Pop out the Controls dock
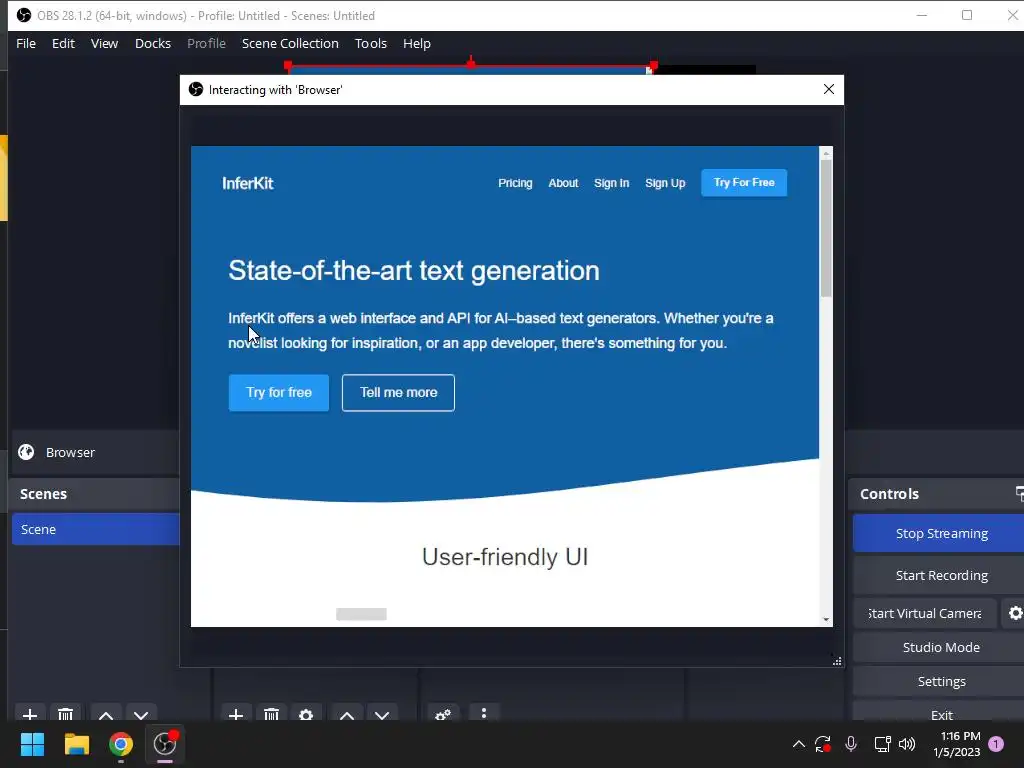1024x768 pixels. click(1019, 494)
